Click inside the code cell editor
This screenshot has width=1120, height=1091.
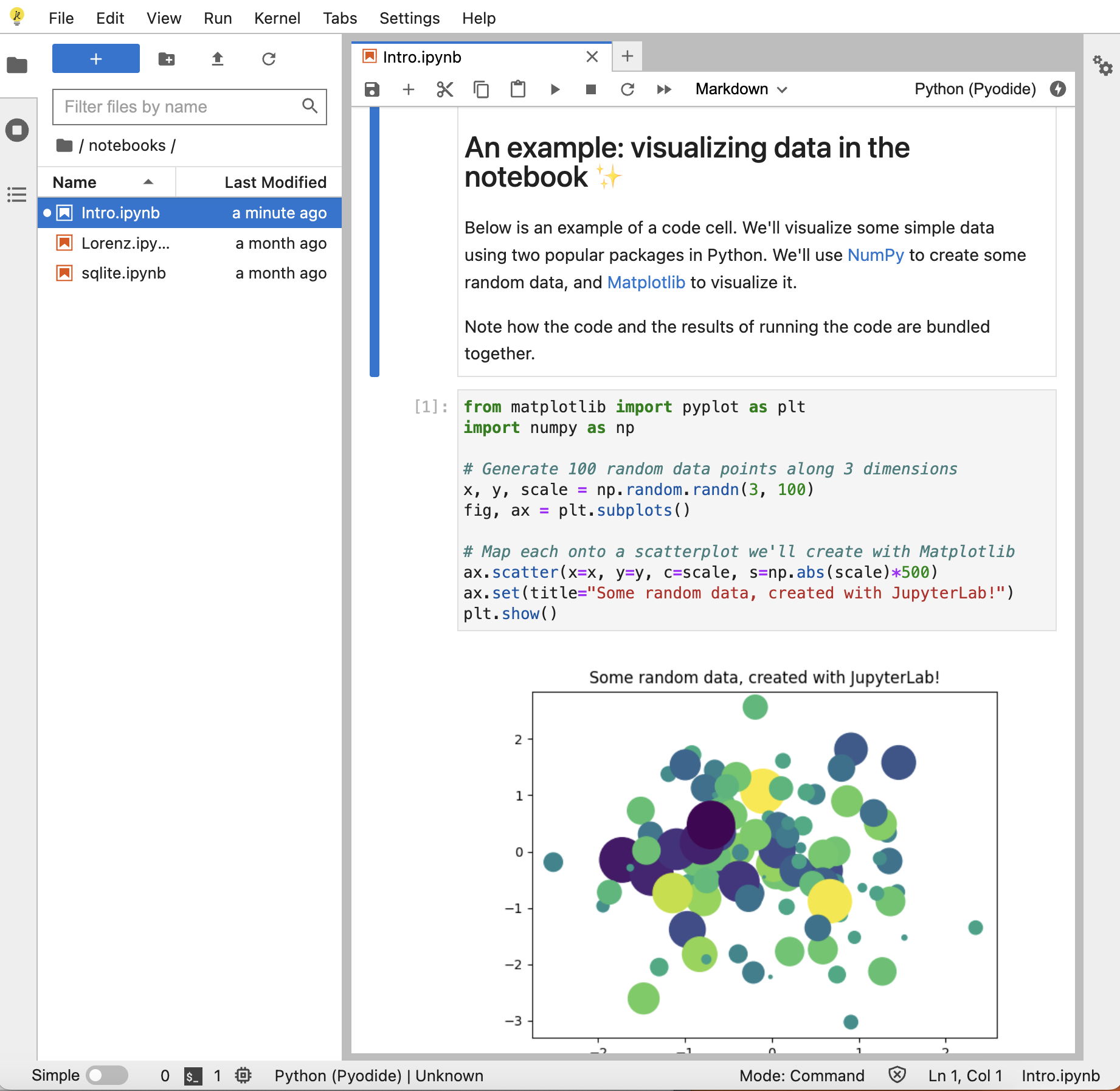[756, 510]
